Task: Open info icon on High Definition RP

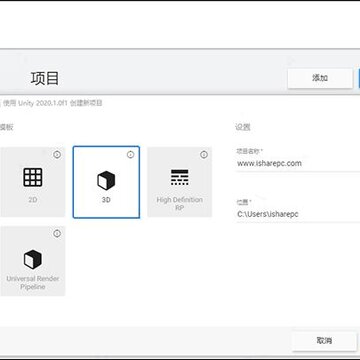Action: pos(204,155)
